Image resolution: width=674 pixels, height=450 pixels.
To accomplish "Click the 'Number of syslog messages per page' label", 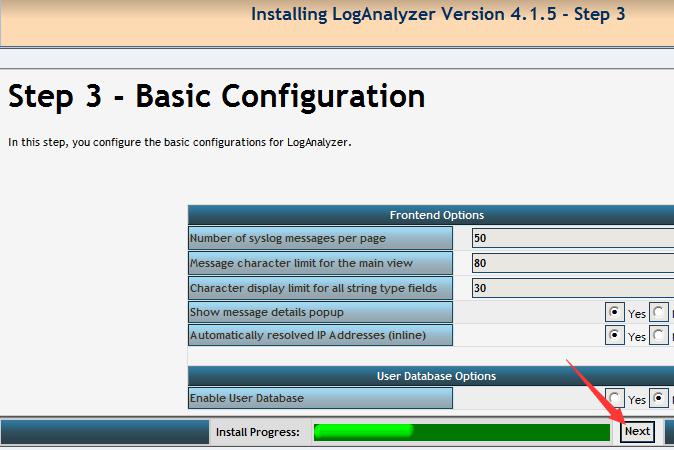I will click(x=320, y=239).
